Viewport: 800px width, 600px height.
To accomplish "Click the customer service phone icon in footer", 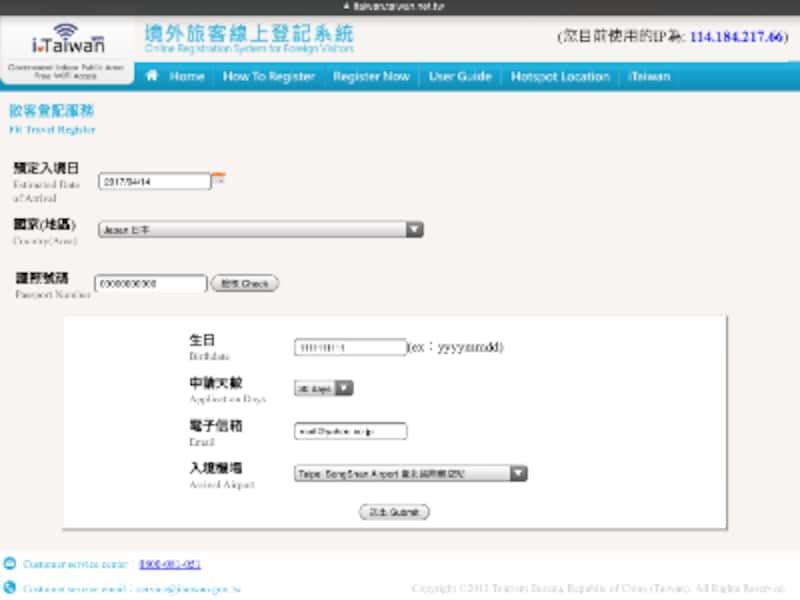I will pyautogui.click(x=10, y=563).
